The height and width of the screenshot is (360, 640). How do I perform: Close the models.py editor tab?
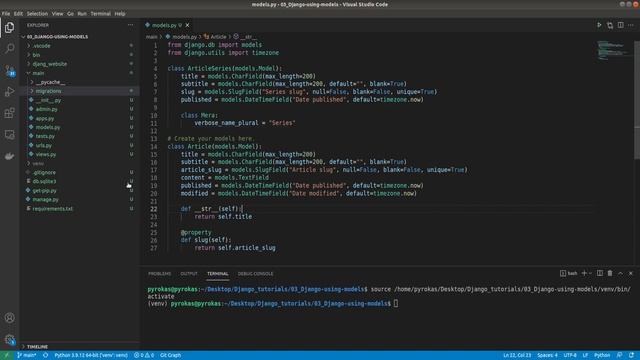(187, 25)
